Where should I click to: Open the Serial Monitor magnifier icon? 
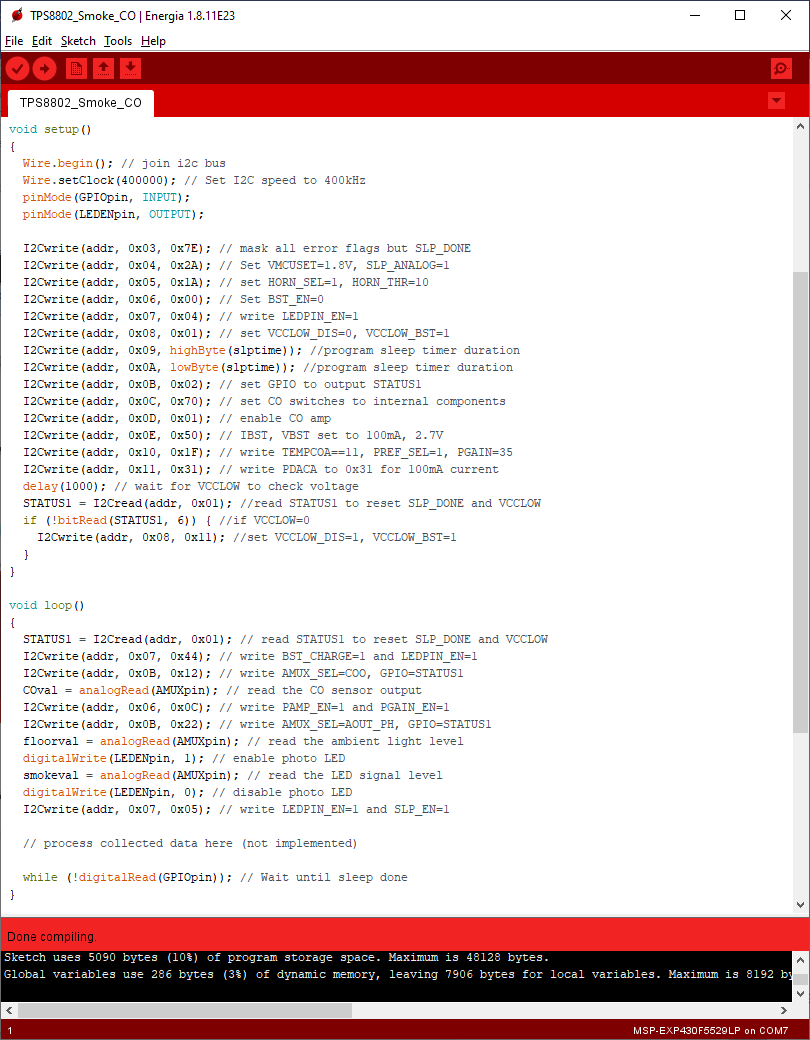pyautogui.click(x=780, y=68)
